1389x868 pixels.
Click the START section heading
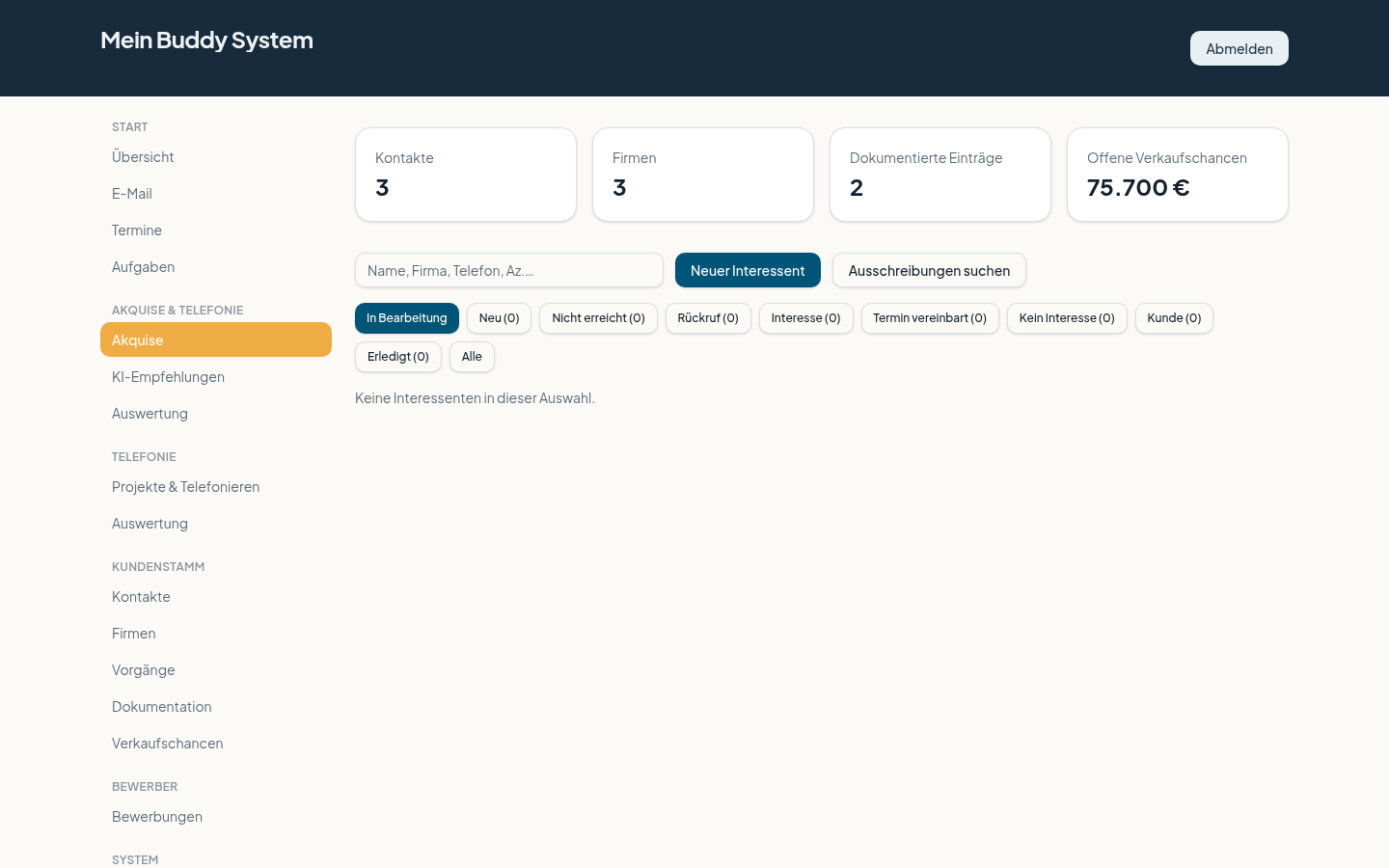coord(130,126)
